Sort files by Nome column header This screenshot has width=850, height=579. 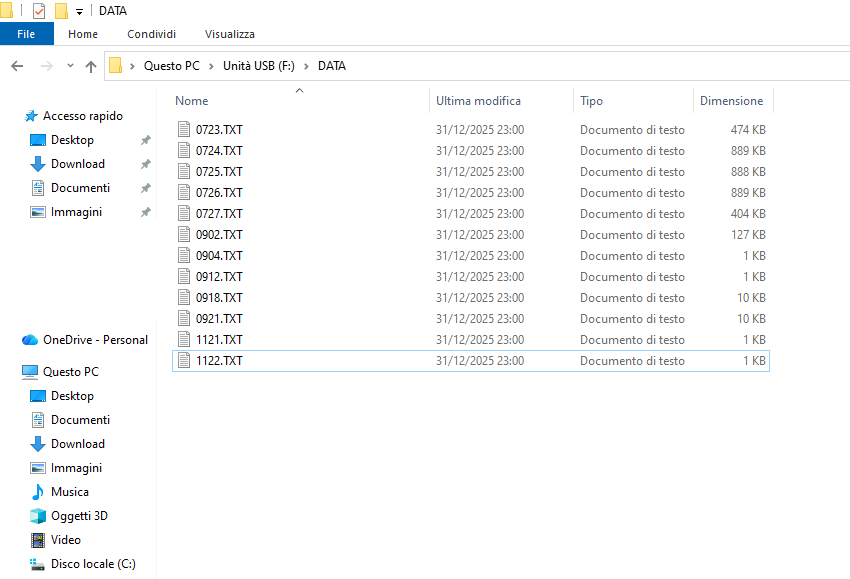191,101
